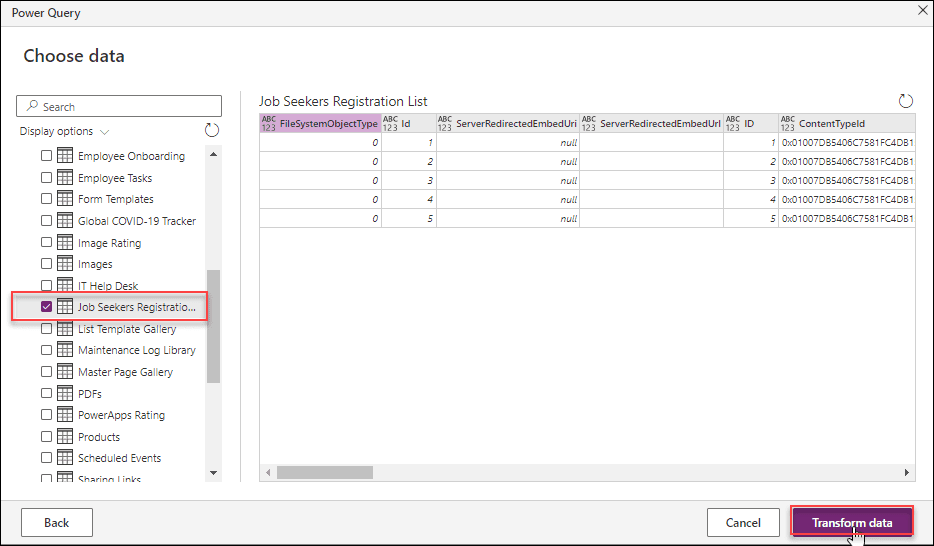
Task: Open the Display options dropdown
Action: (x=64, y=131)
